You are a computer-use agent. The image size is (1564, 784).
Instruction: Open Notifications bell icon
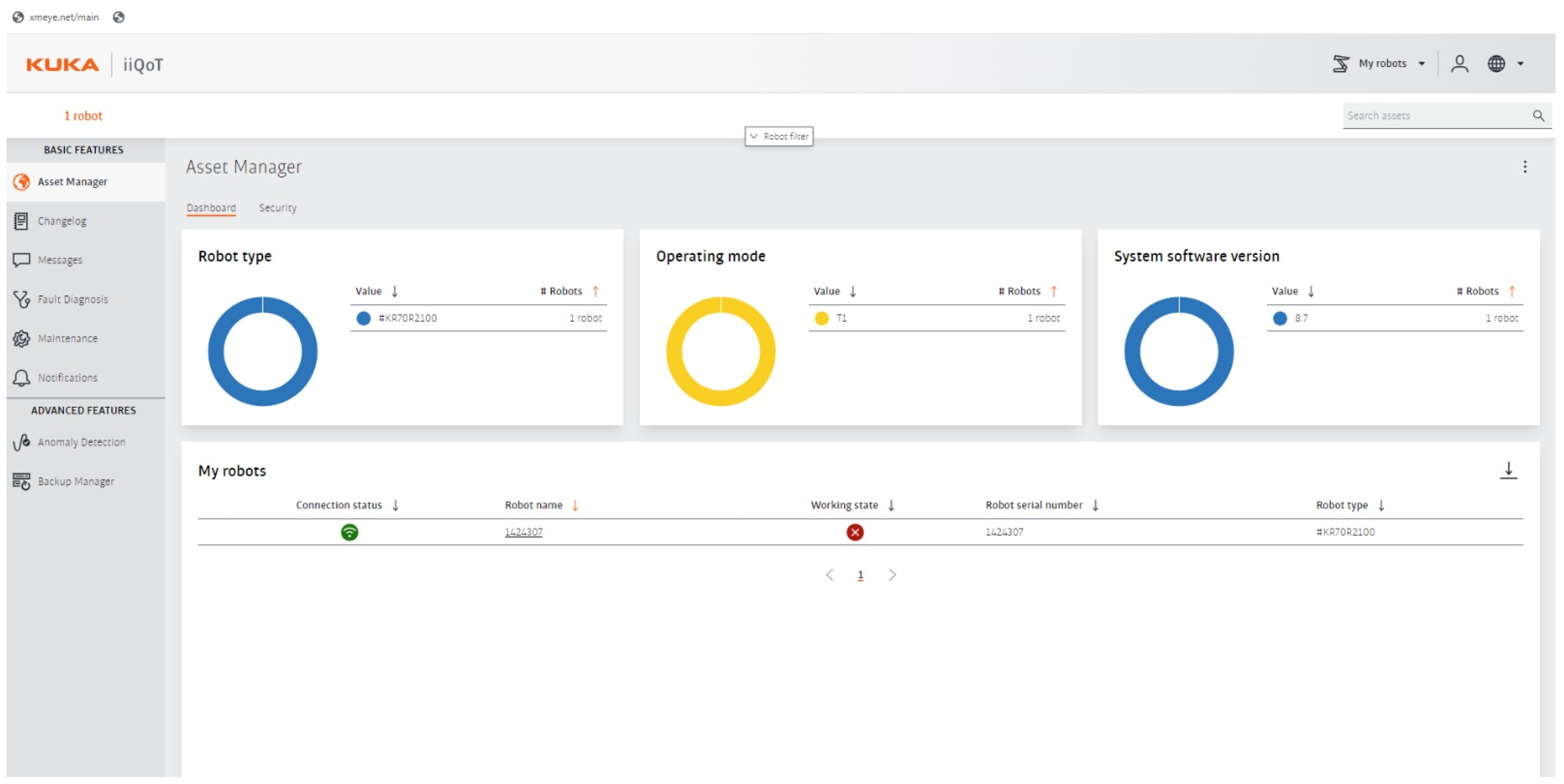tap(21, 378)
